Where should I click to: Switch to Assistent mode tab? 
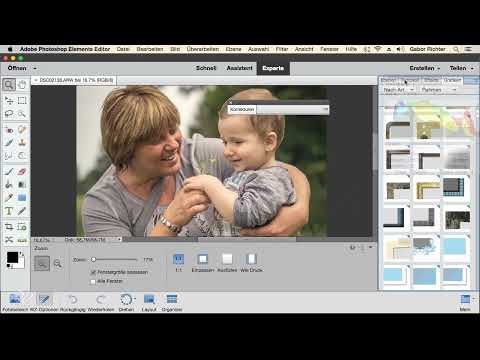(239, 68)
